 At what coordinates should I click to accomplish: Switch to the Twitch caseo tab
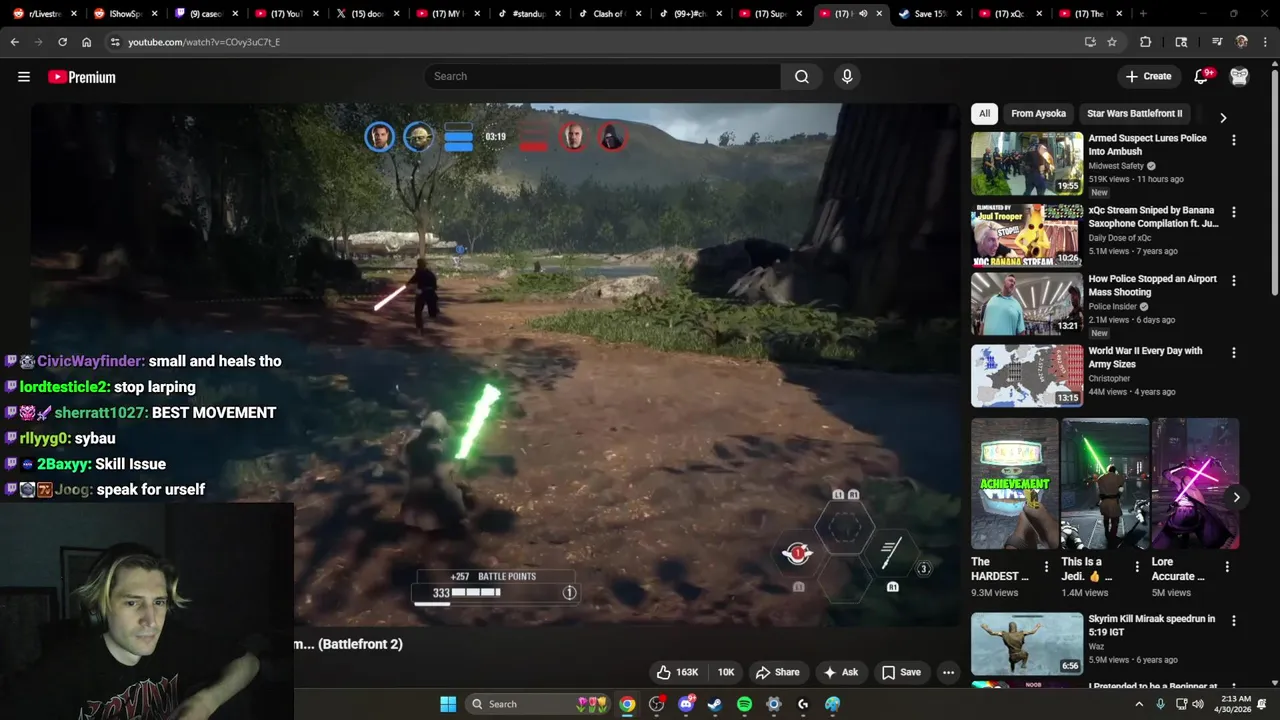(205, 14)
